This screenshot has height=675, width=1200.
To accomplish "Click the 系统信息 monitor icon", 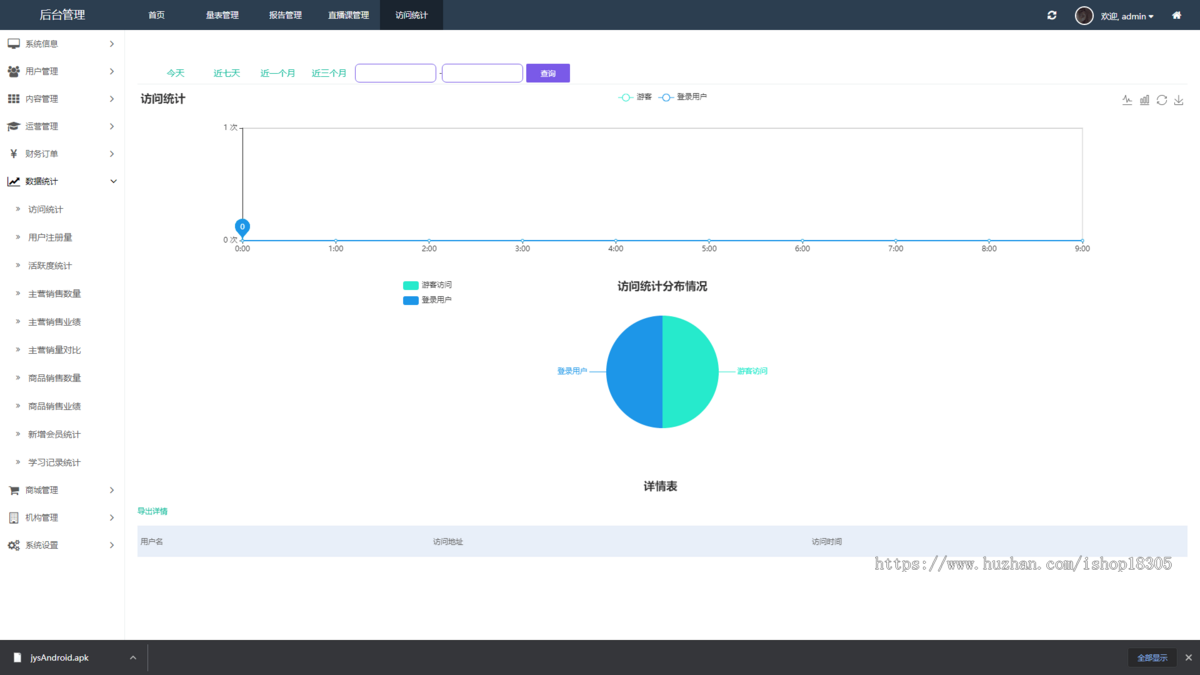I will (x=14, y=44).
